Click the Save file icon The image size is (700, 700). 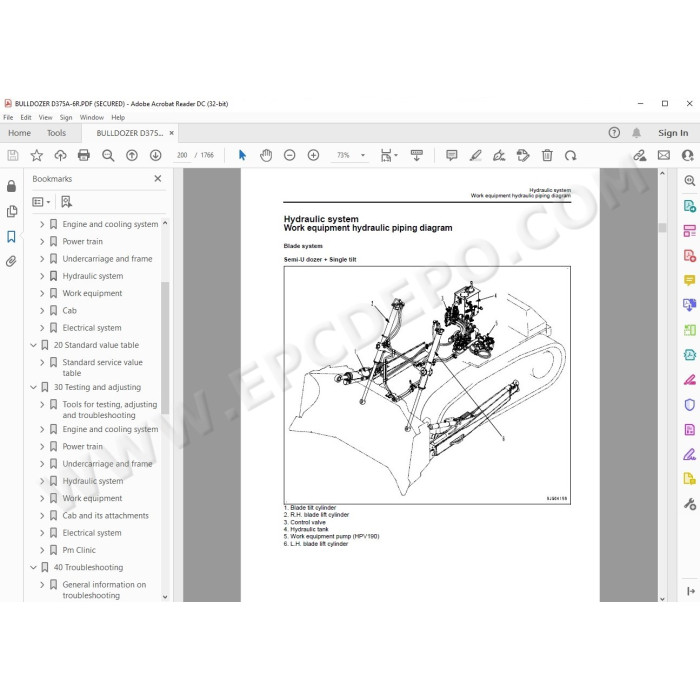[x=13, y=155]
